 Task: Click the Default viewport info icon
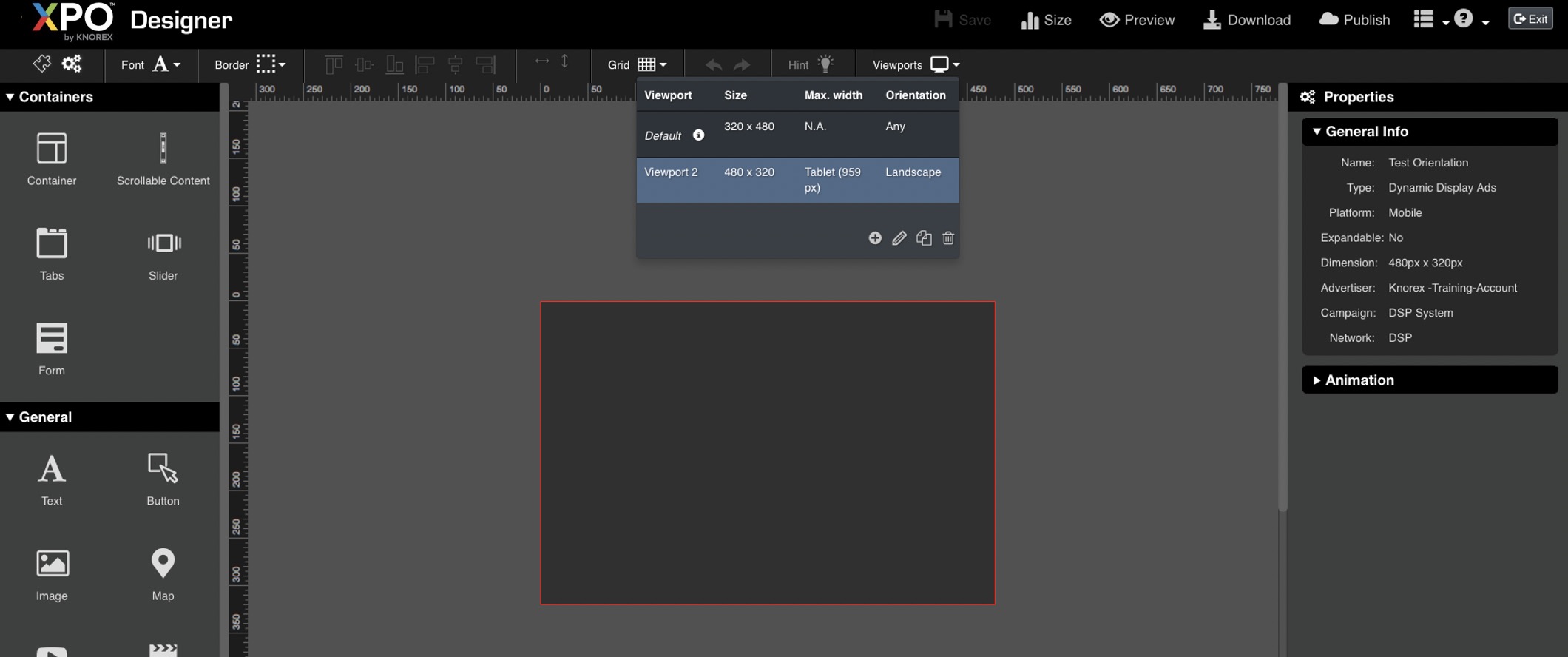[x=698, y=135]
